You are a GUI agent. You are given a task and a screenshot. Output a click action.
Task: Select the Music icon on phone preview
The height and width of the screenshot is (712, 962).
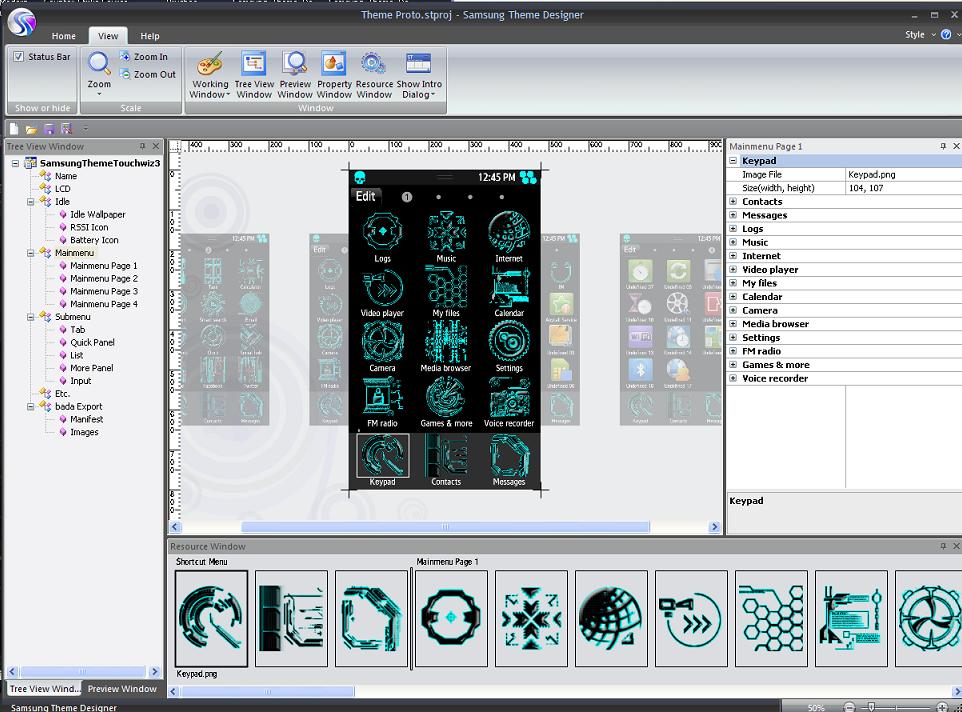tap(446, 232)
